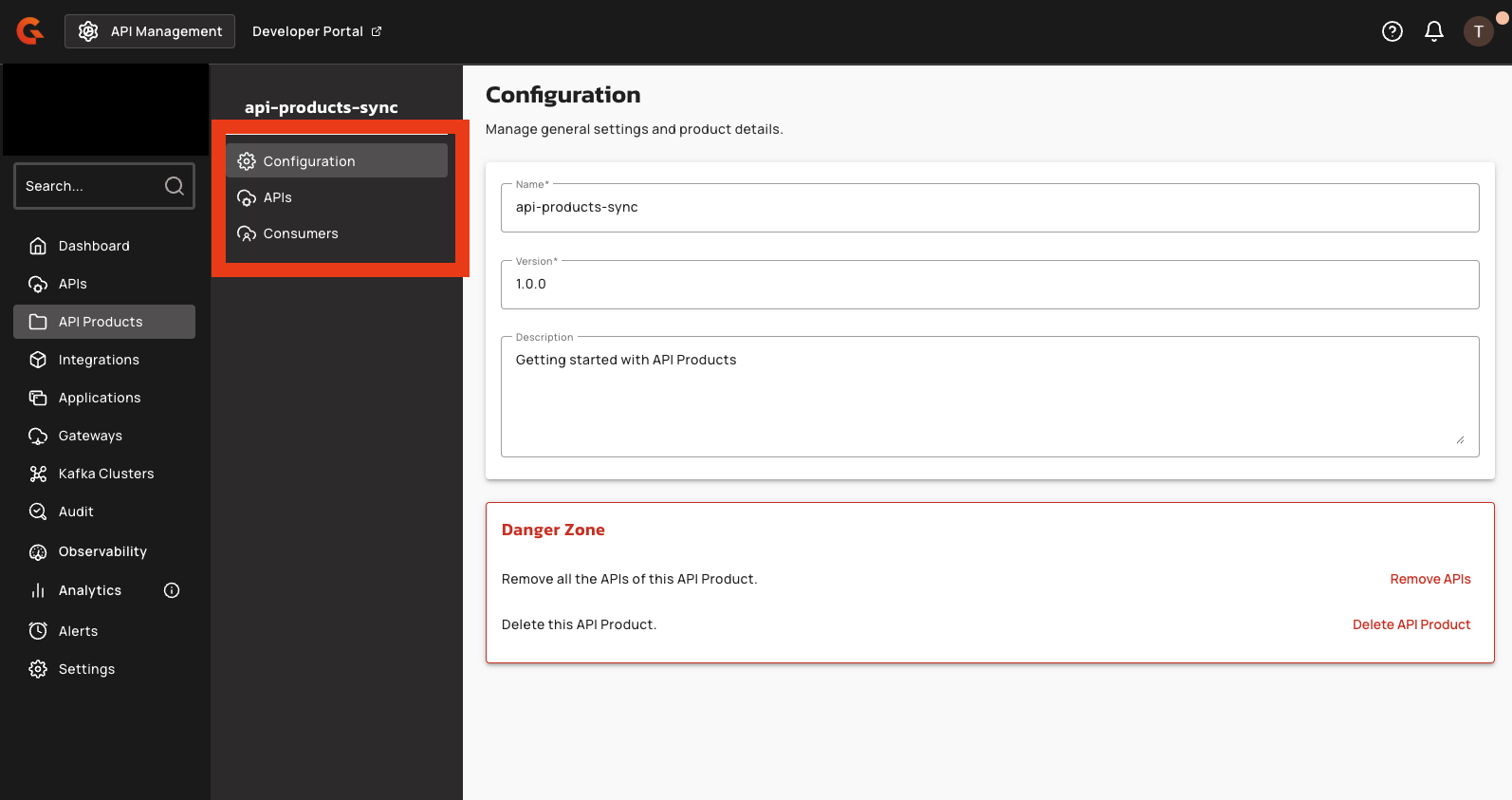The width and height of the screenshot is (1512, 800).
Task: Click the Kafka Clusters icon
Action: (x=38, y=474)
